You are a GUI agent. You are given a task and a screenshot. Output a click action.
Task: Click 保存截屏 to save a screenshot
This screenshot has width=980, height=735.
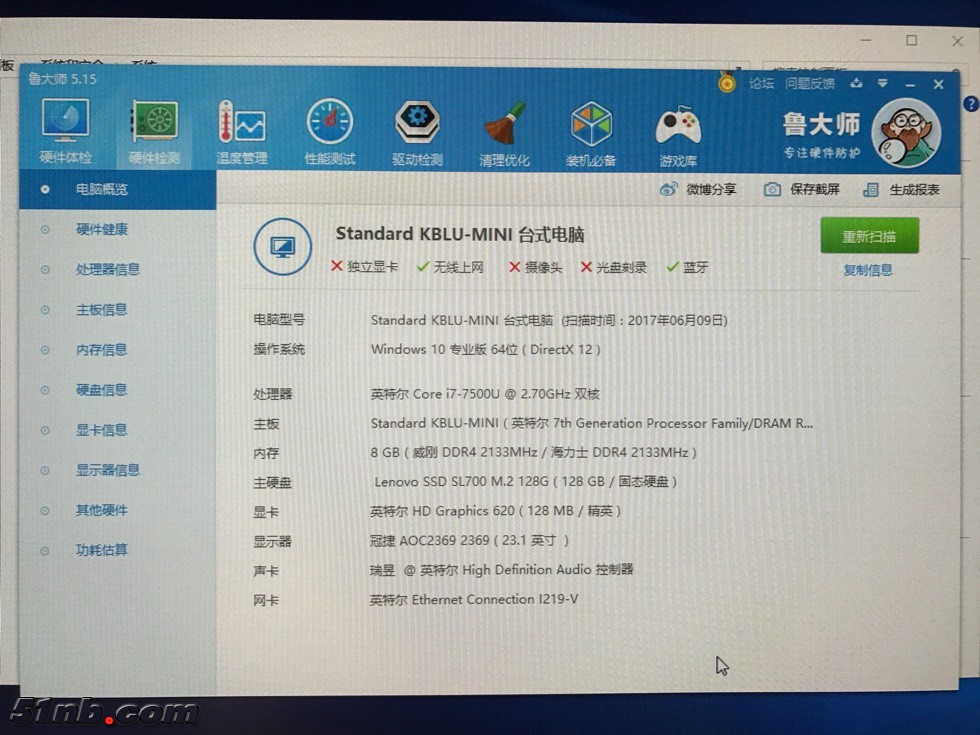click(x=802, y=190)
